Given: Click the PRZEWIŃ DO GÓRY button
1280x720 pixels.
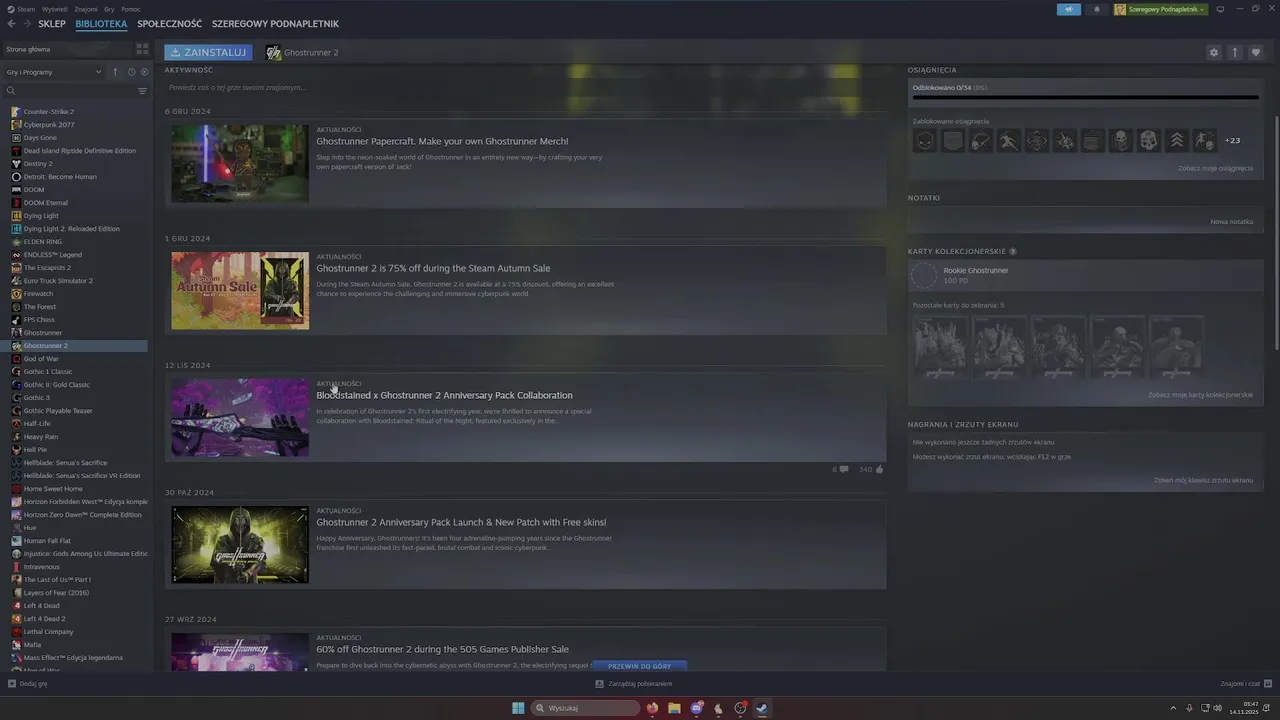Looking at the screenshot, I should click(640, 666).
